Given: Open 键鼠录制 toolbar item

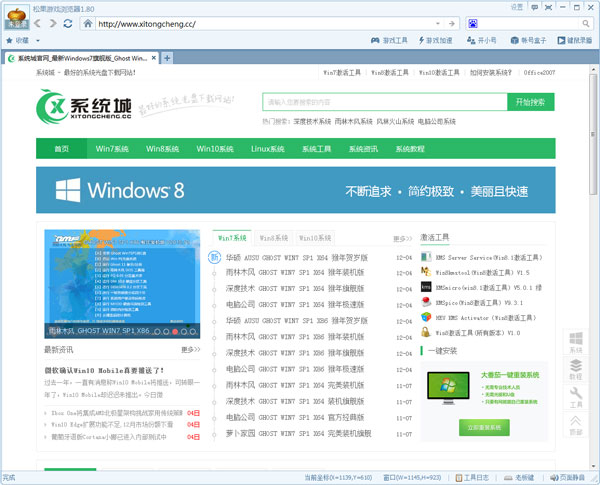Looking at the screenshot, I should [575, 40].
